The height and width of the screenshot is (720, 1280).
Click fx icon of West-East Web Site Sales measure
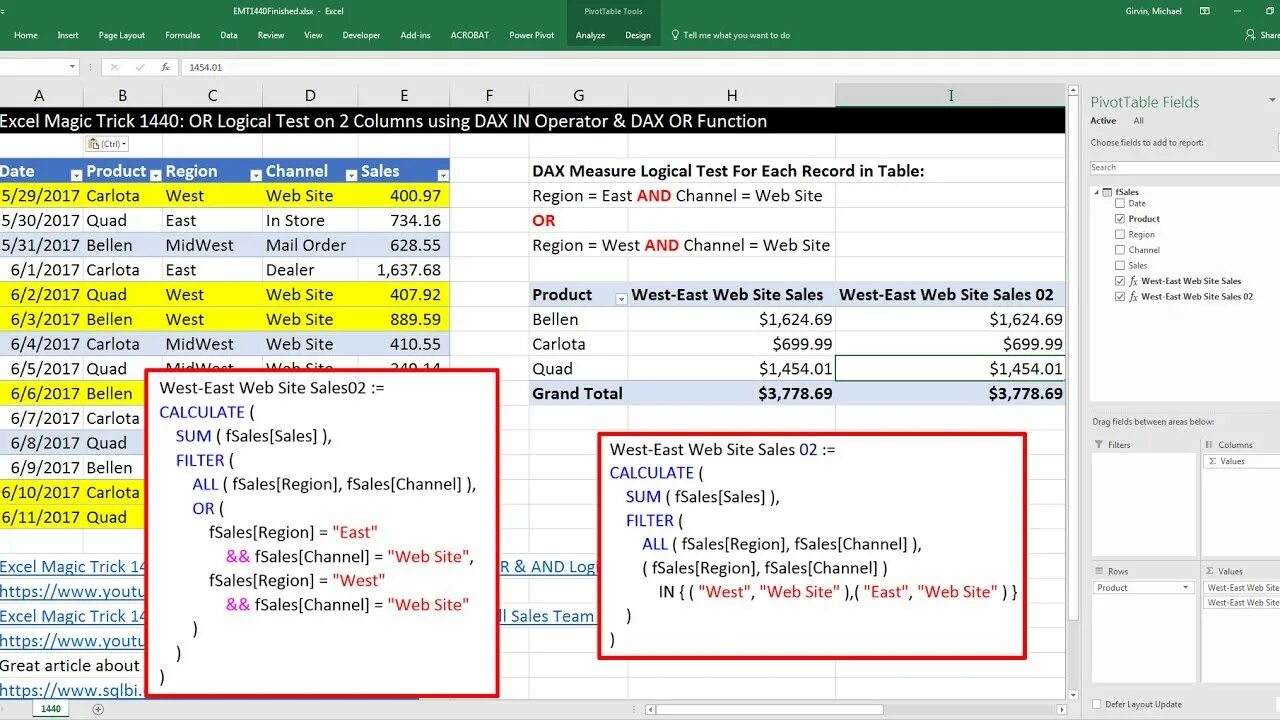1133,281
